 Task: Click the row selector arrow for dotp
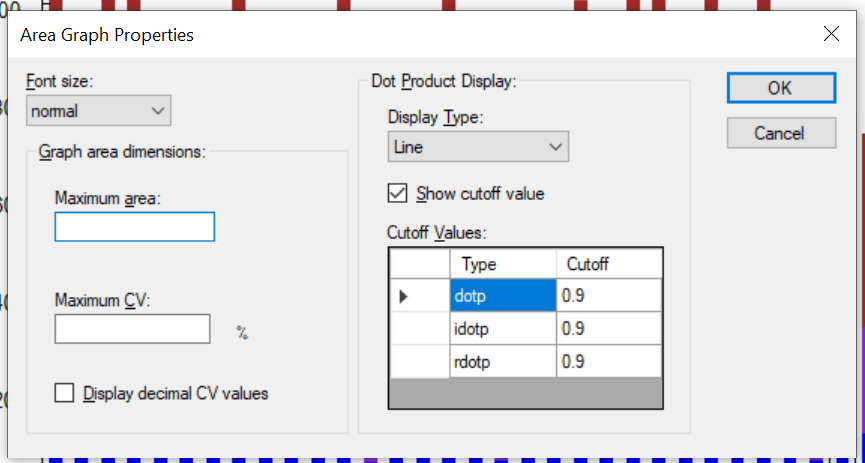[x=419, y=296]
